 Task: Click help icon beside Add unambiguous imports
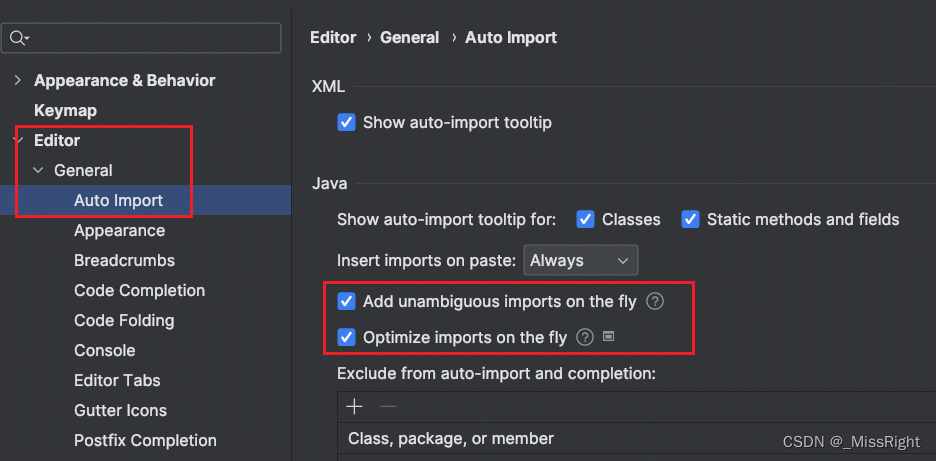(655, 301)
